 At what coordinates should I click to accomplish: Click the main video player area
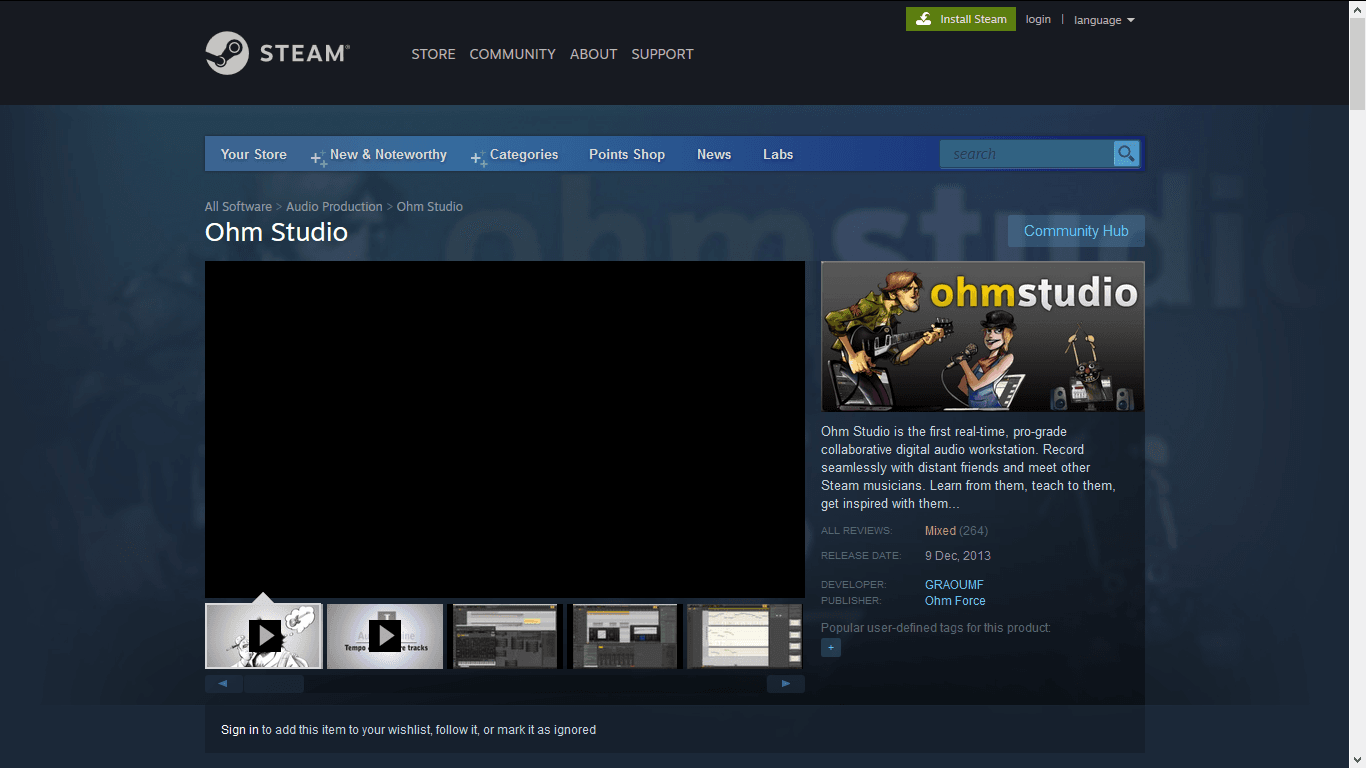(x=505, y=430)
